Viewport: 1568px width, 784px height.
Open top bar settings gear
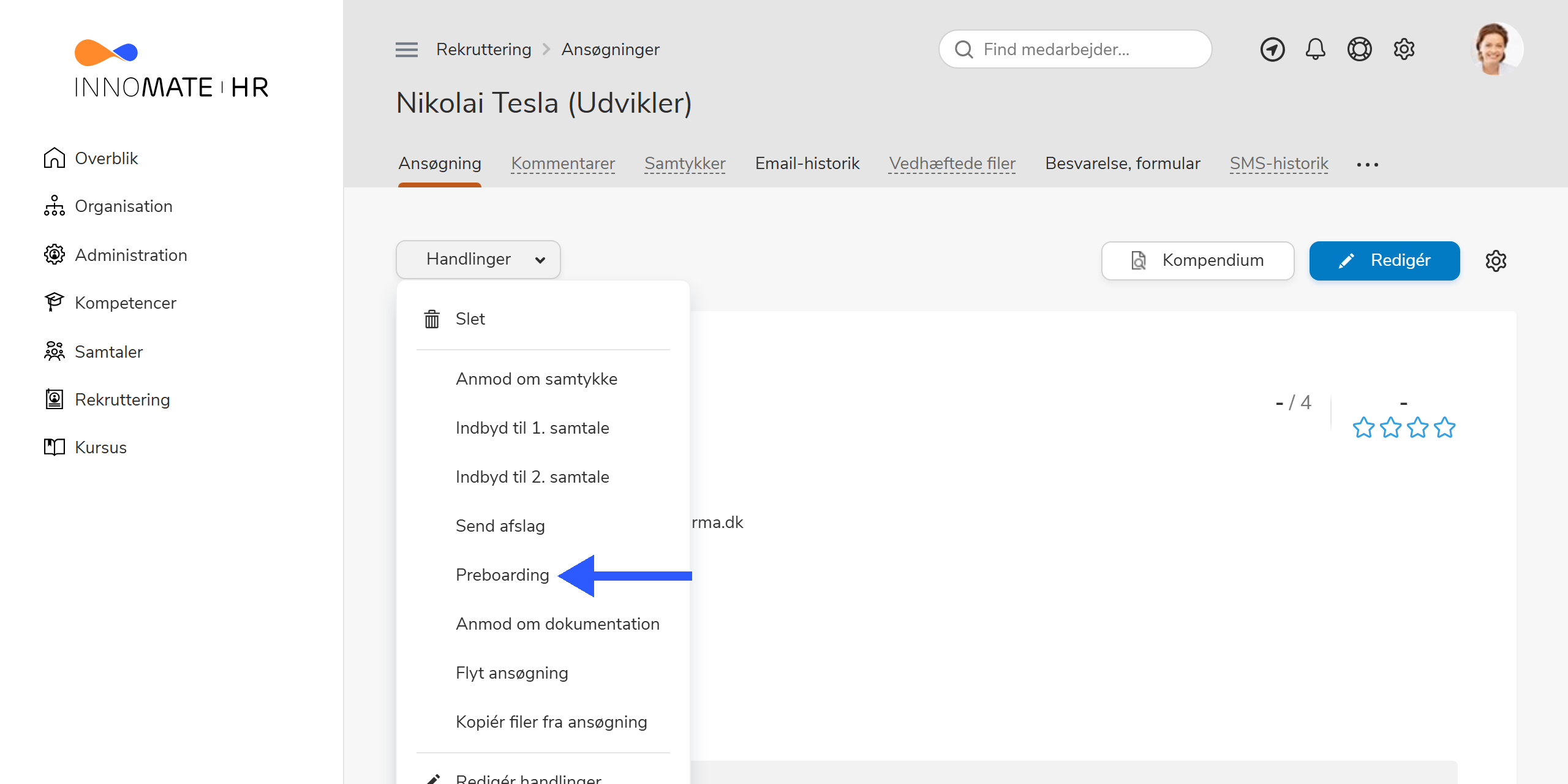tap(1404, 49)
